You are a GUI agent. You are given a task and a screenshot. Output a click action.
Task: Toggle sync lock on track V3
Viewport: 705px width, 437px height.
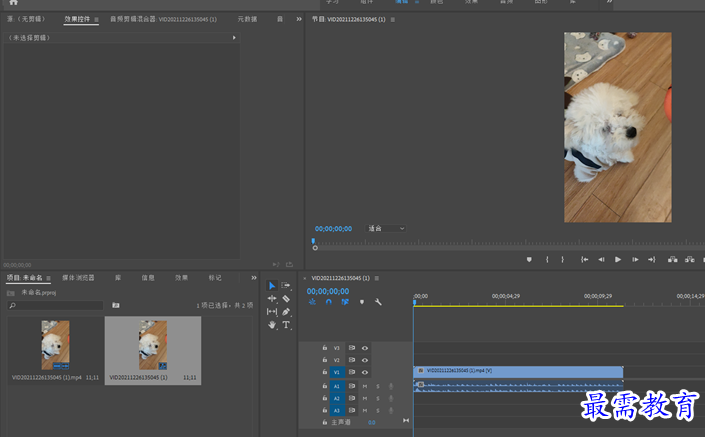click(x=352, y=348)
